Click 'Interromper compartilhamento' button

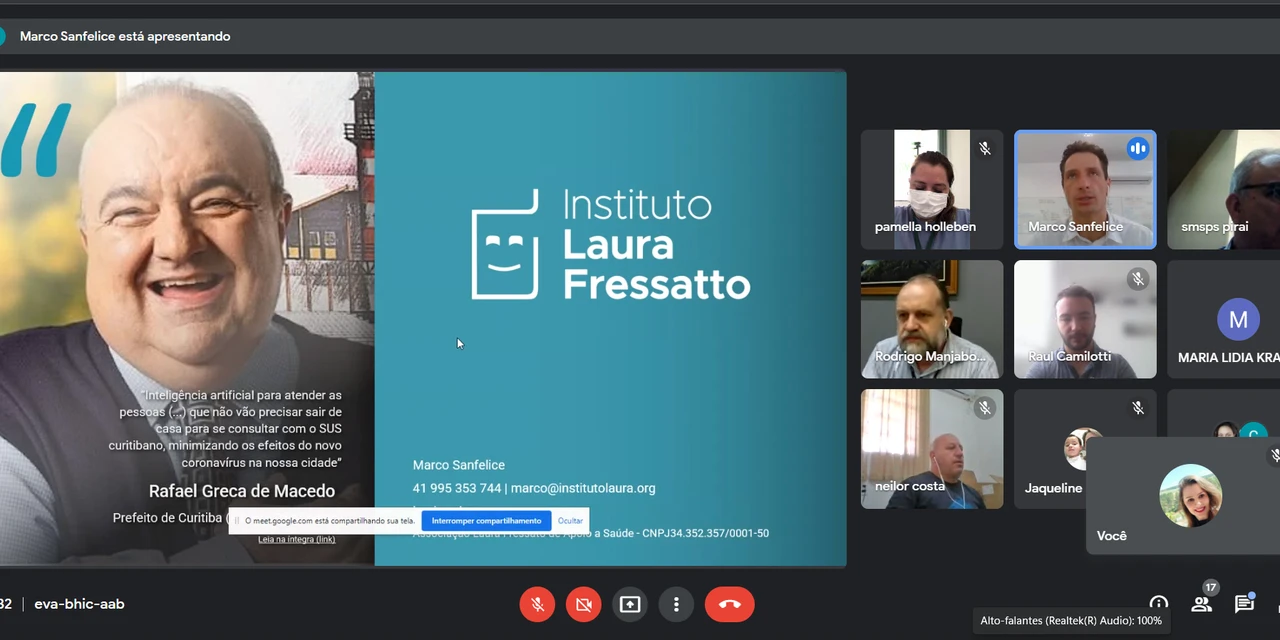[x=486, y=521]
